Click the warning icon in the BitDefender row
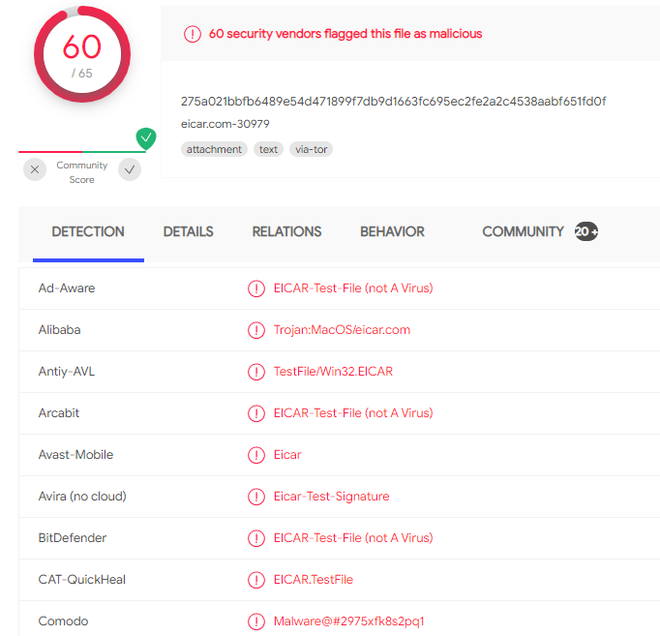Screen dimensions: 660x636 (x=256, y=538)
